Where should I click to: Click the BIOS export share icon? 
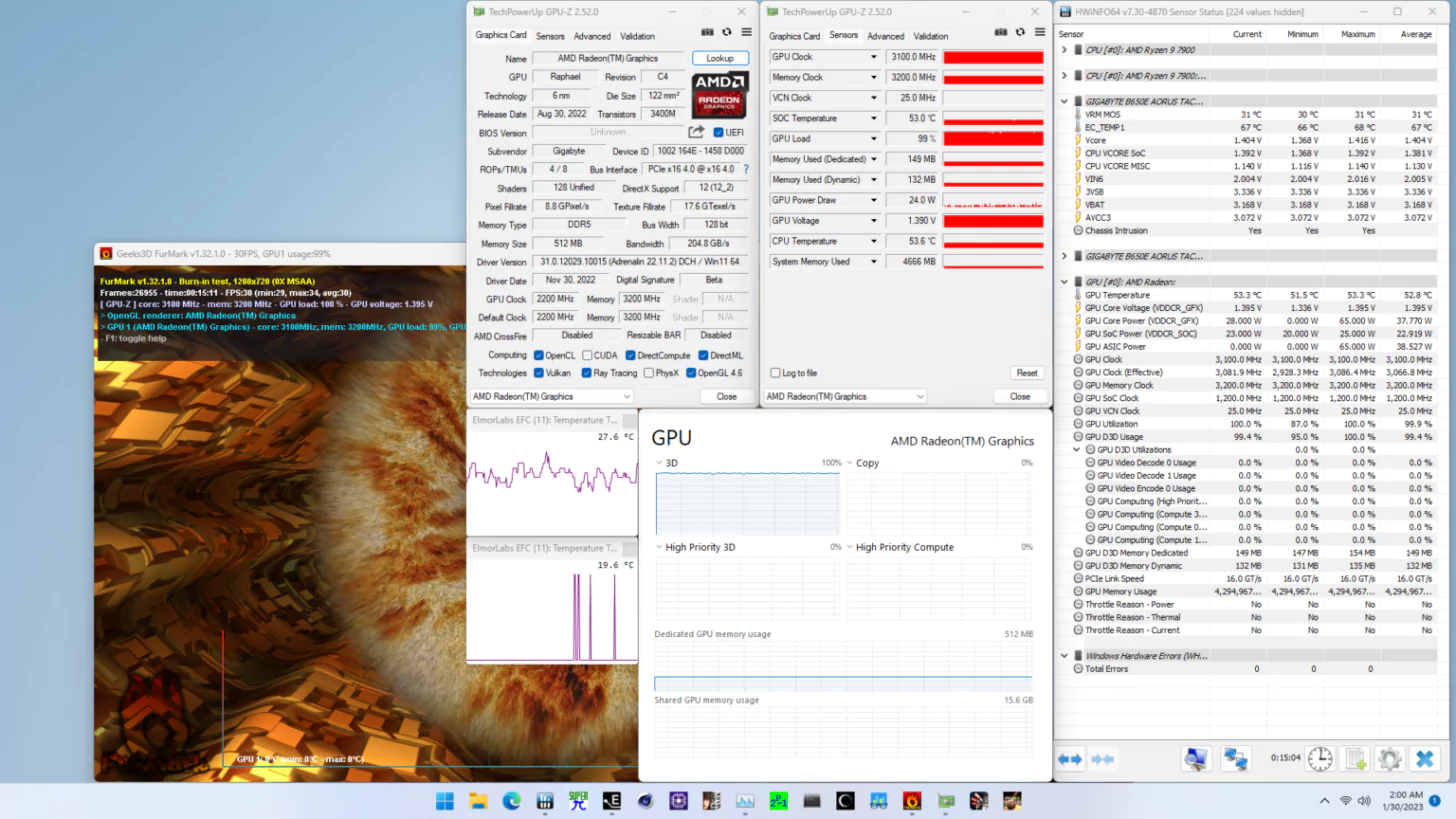(696, 132)
